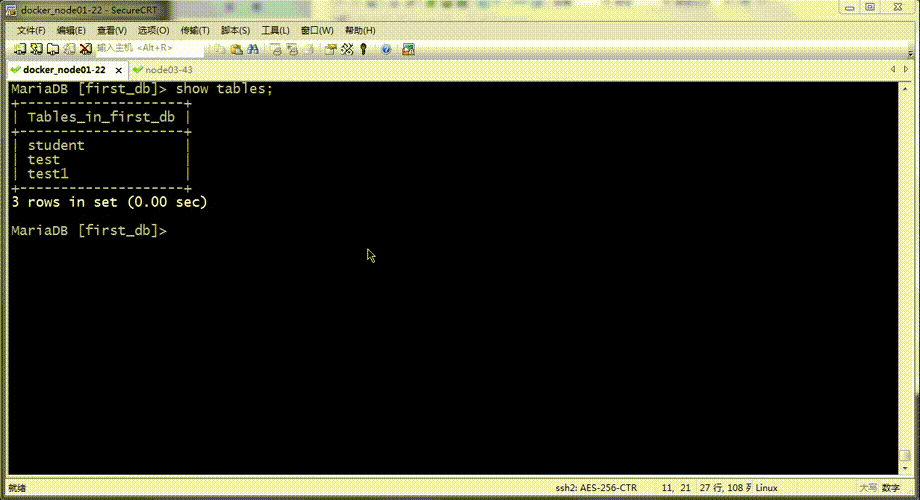Click SecureCRT title bar app icon
920x500 pixels.
pyautogui.click(x=11, y=10)
